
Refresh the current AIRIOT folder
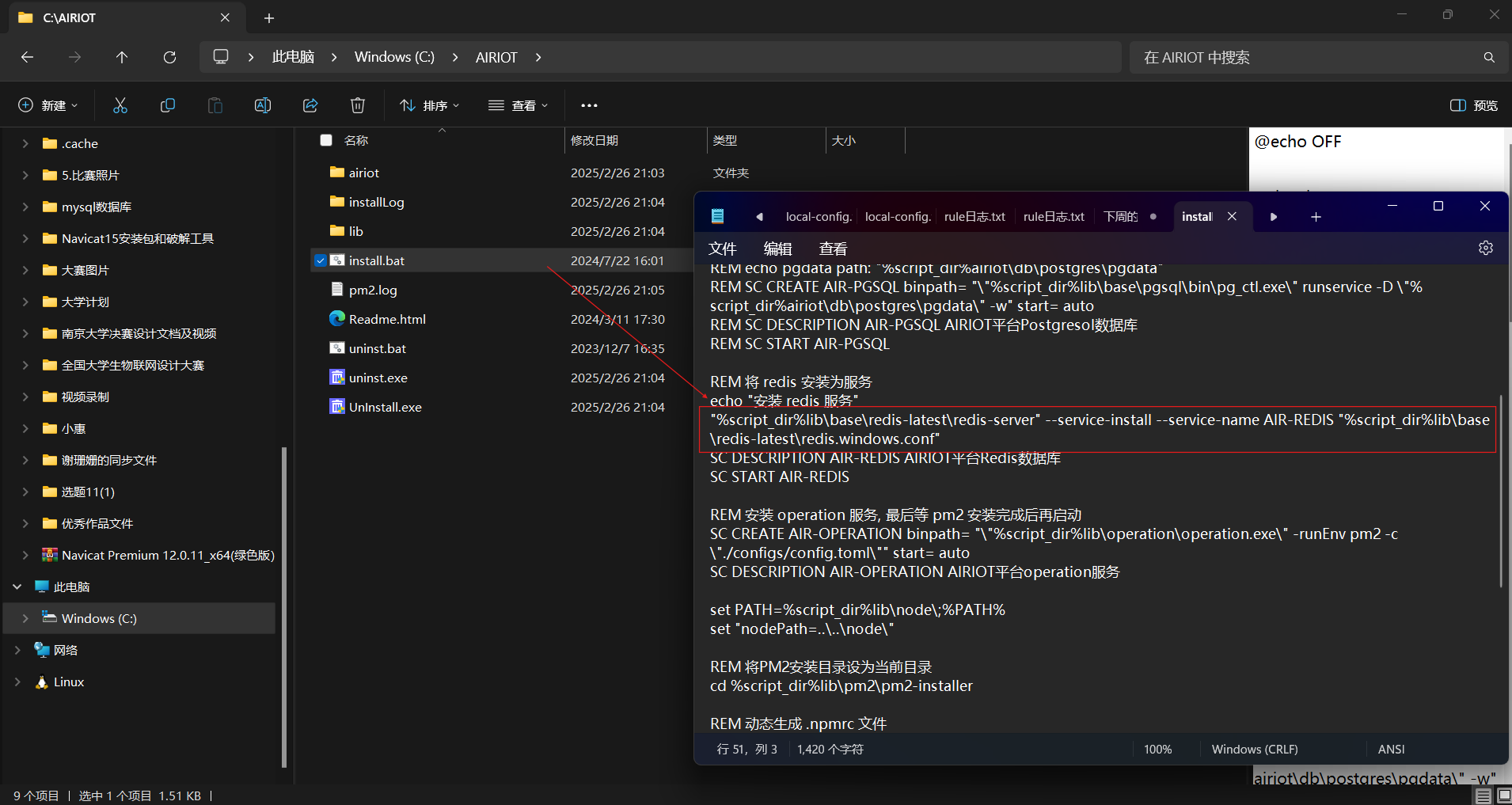169,57
